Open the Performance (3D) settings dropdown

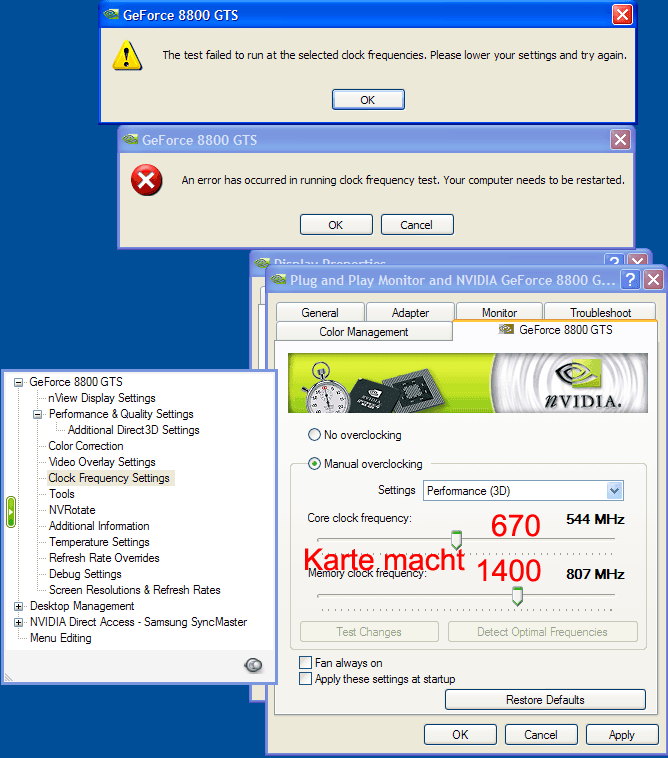(614, 491)
